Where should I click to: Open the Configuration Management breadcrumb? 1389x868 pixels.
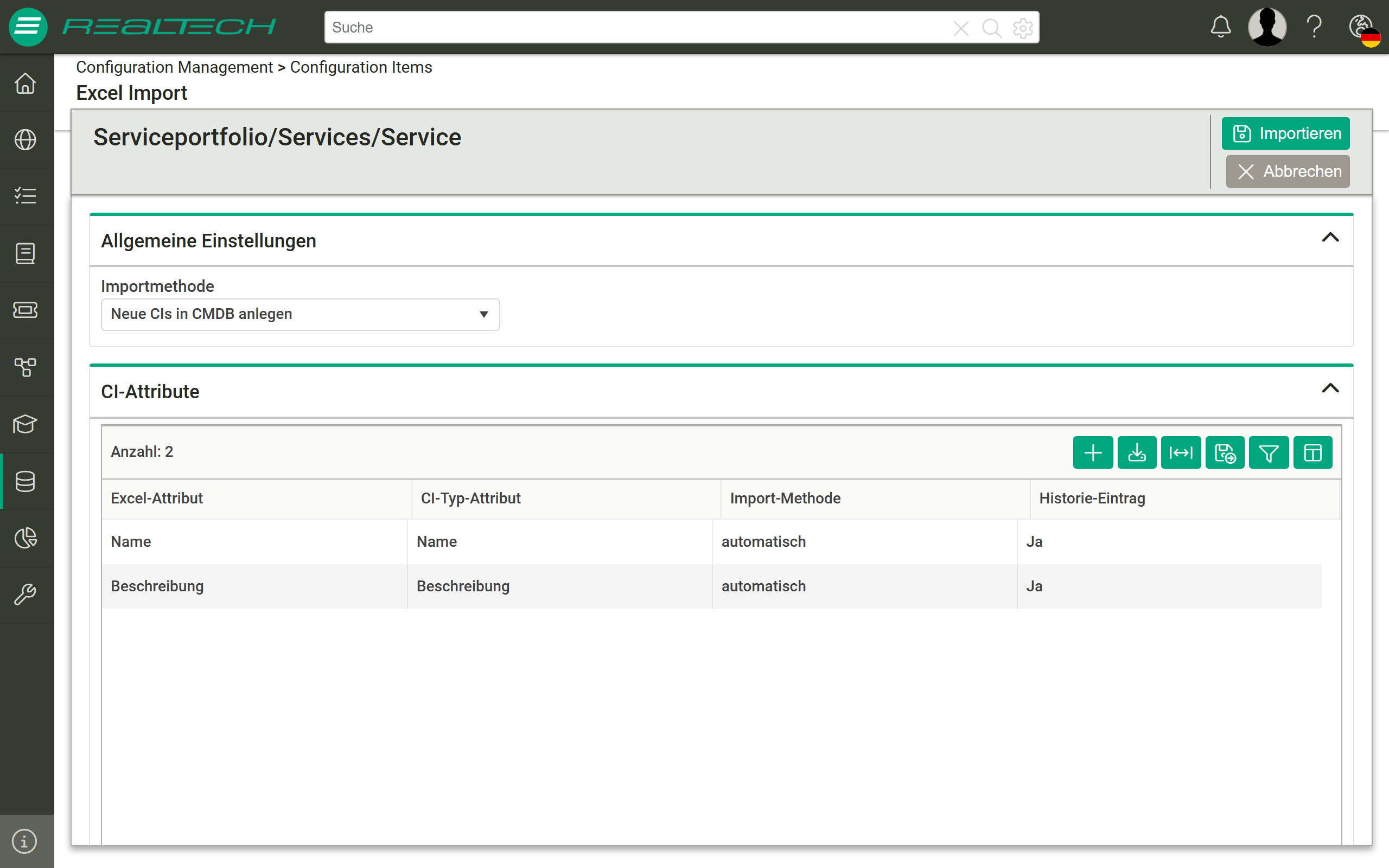(x=175, y=67)
